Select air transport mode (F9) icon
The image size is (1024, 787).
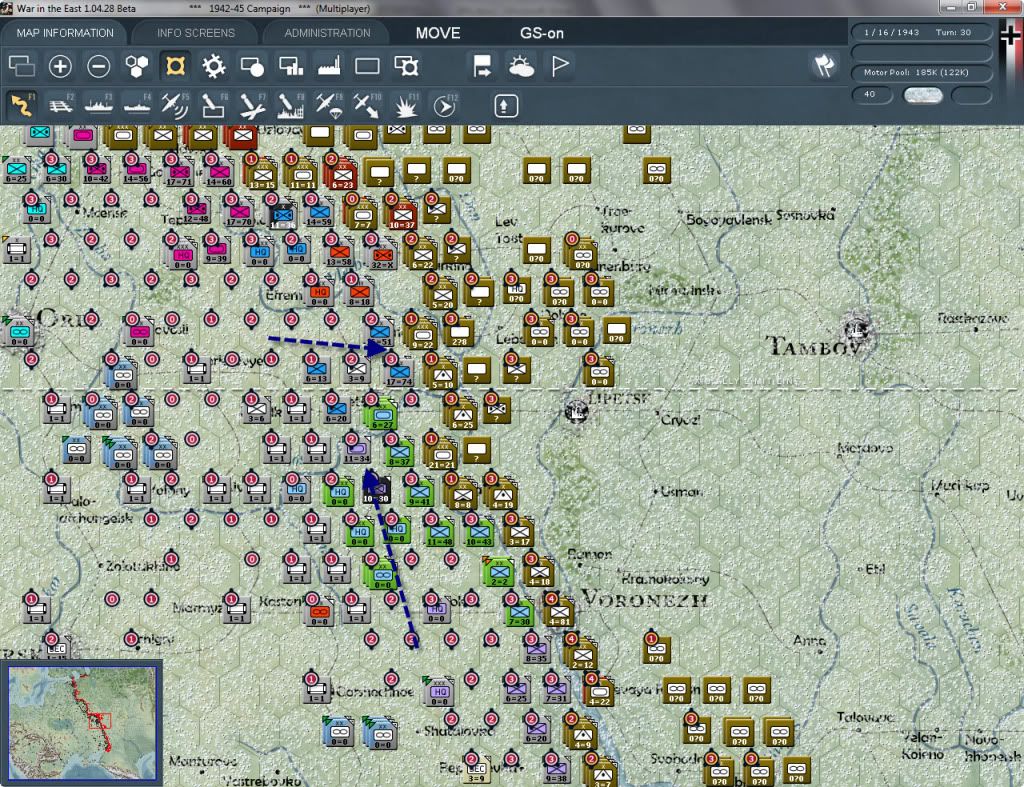[329, 105]
